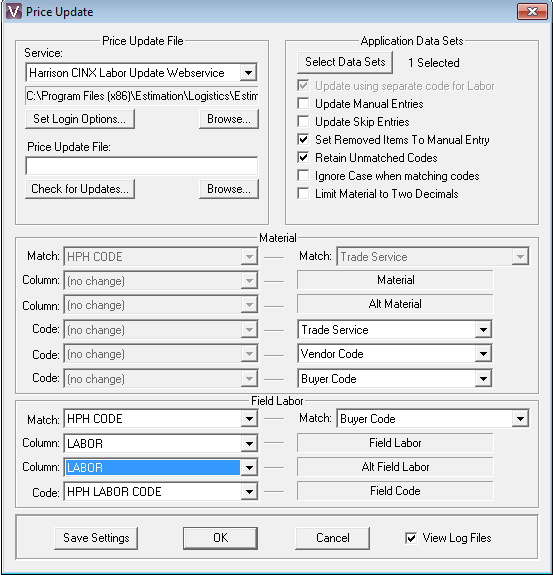
Task: Open the Service dropdown list
Action: 248,73
